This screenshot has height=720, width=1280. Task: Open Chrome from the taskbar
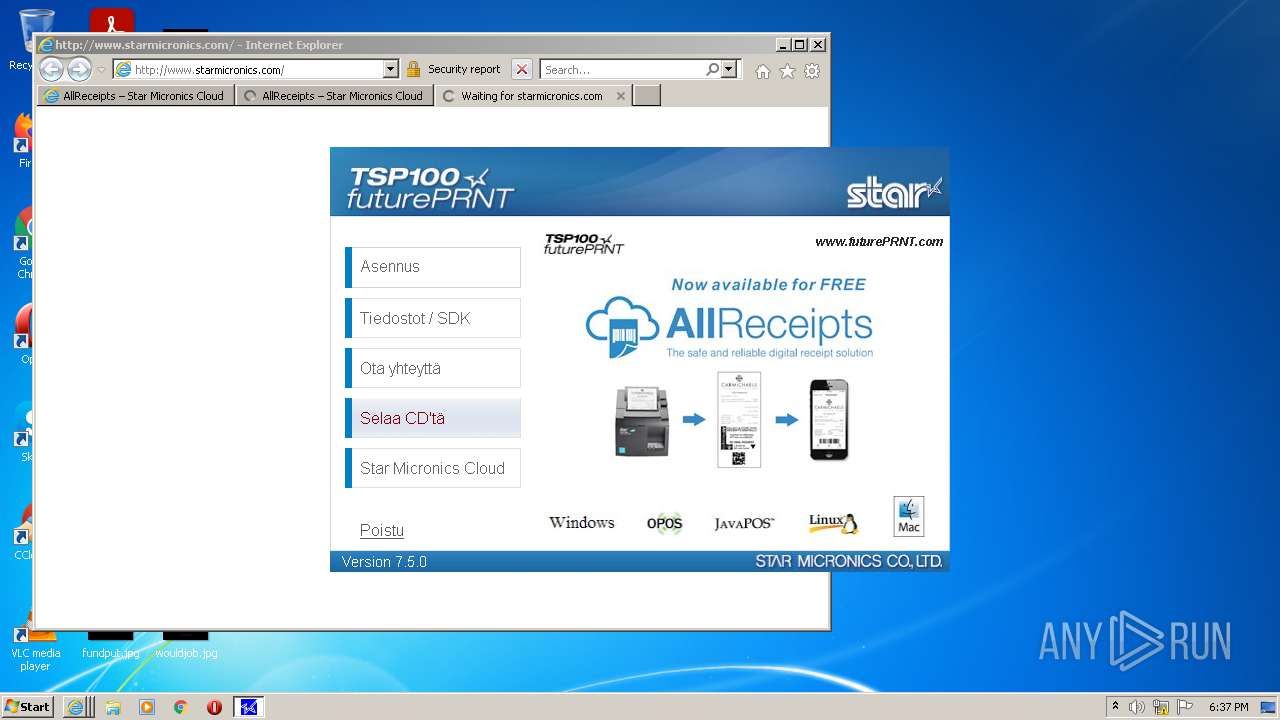click(x=180, y=707)
